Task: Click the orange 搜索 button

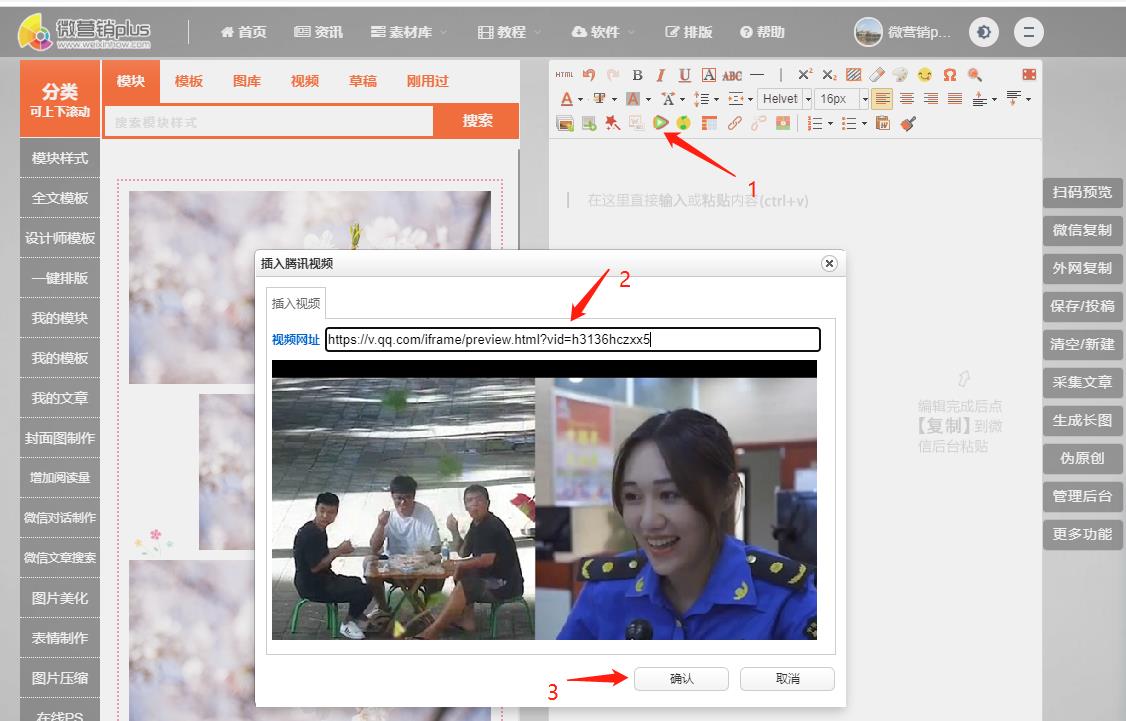Action: [x=478, y=121]
